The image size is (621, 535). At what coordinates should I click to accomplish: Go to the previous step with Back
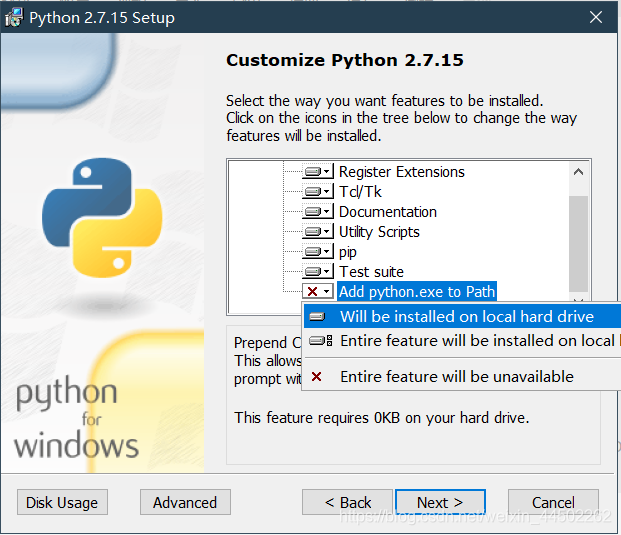coord(347,502)
